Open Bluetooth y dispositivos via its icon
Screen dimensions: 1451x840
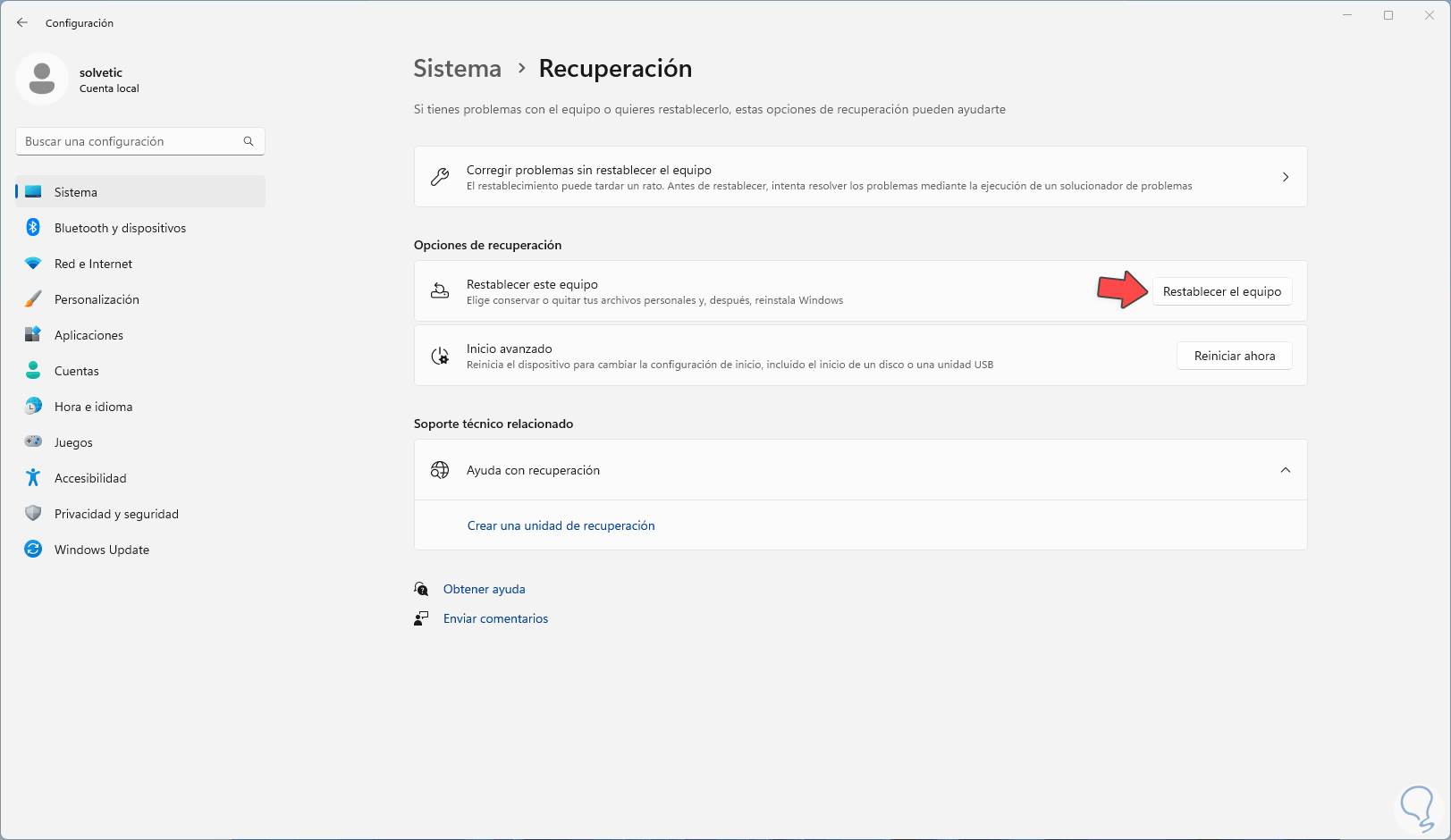33,228
